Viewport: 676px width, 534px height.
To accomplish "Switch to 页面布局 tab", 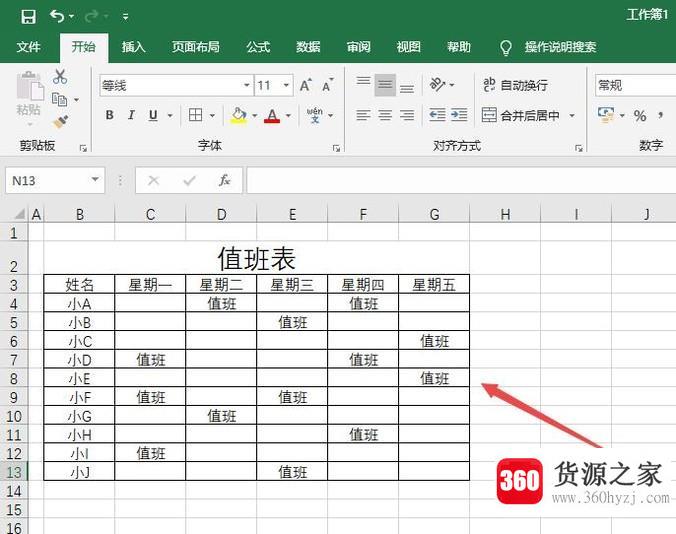I will point(196,47).
